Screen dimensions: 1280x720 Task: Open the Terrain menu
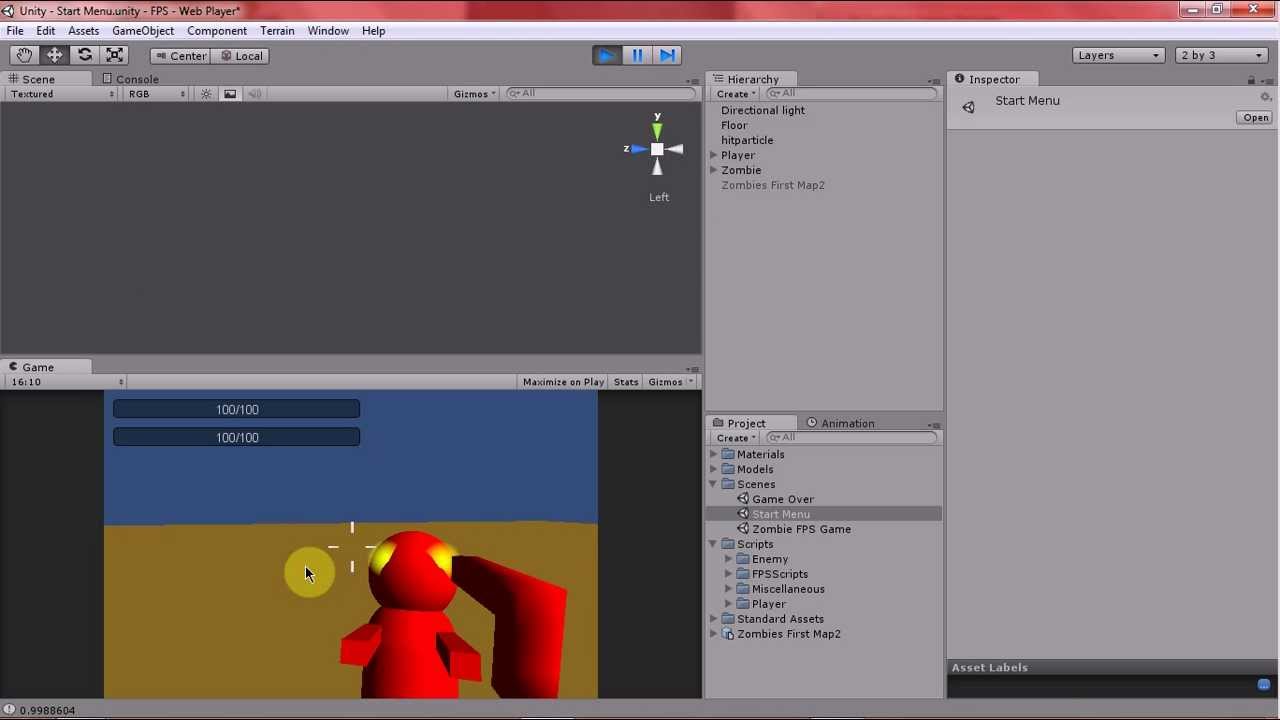tap(277, 31)
